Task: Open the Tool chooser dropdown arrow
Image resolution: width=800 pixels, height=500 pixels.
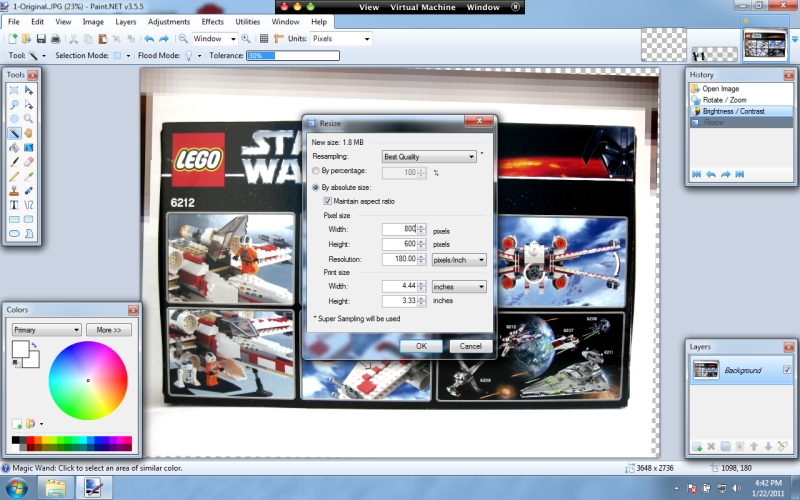Action: tap(44, 56)
